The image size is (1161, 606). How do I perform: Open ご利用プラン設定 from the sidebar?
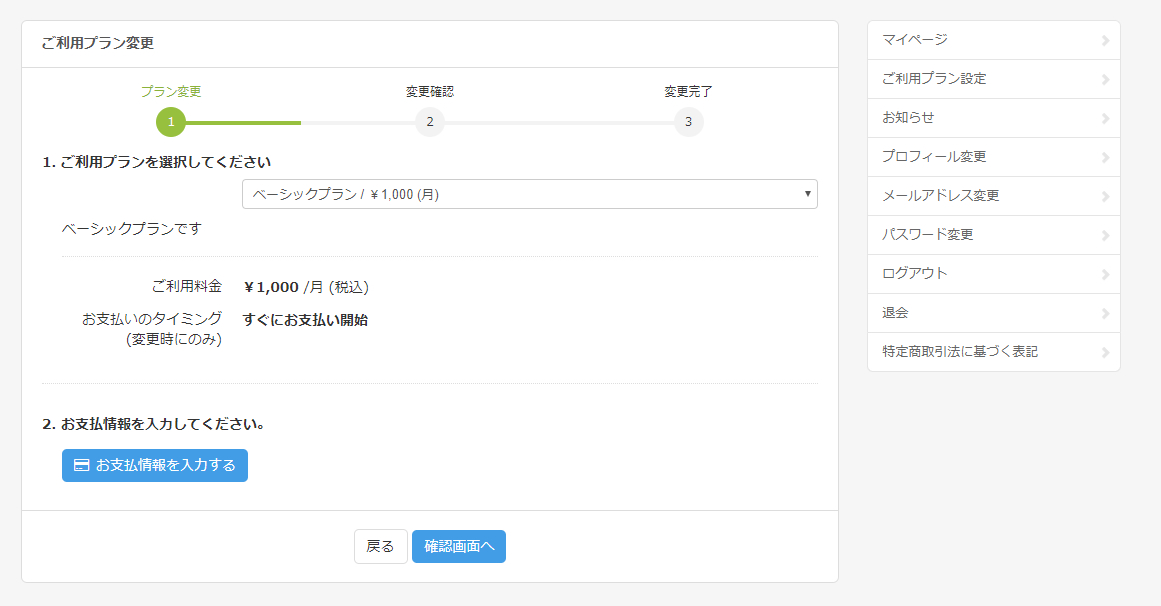[934, 79]
